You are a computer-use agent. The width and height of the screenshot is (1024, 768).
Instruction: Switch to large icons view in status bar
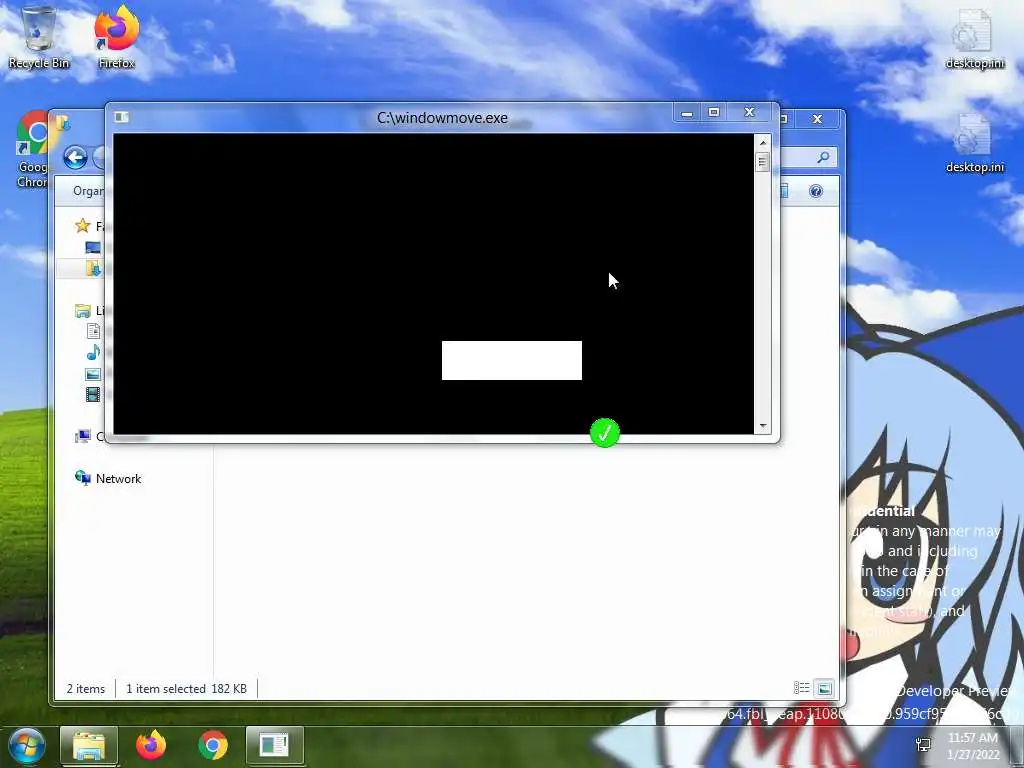824,688
